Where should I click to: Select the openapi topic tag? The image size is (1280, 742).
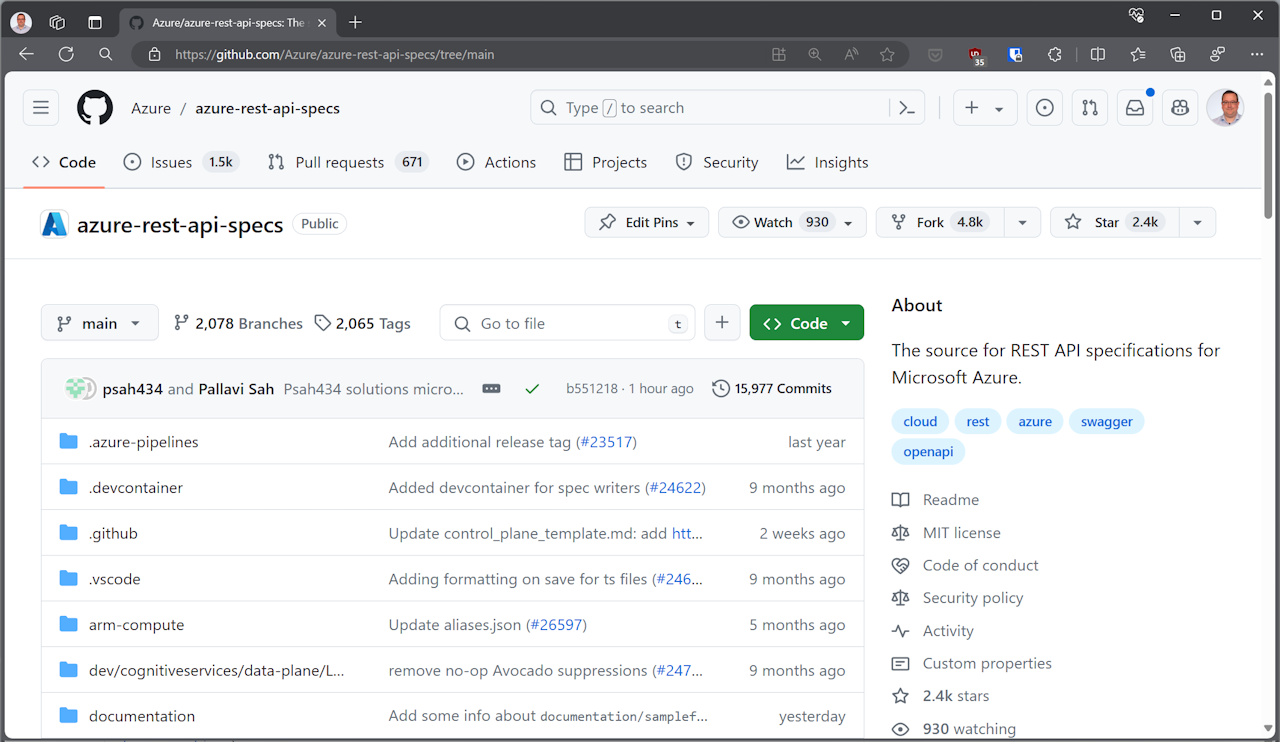(928, 452)
